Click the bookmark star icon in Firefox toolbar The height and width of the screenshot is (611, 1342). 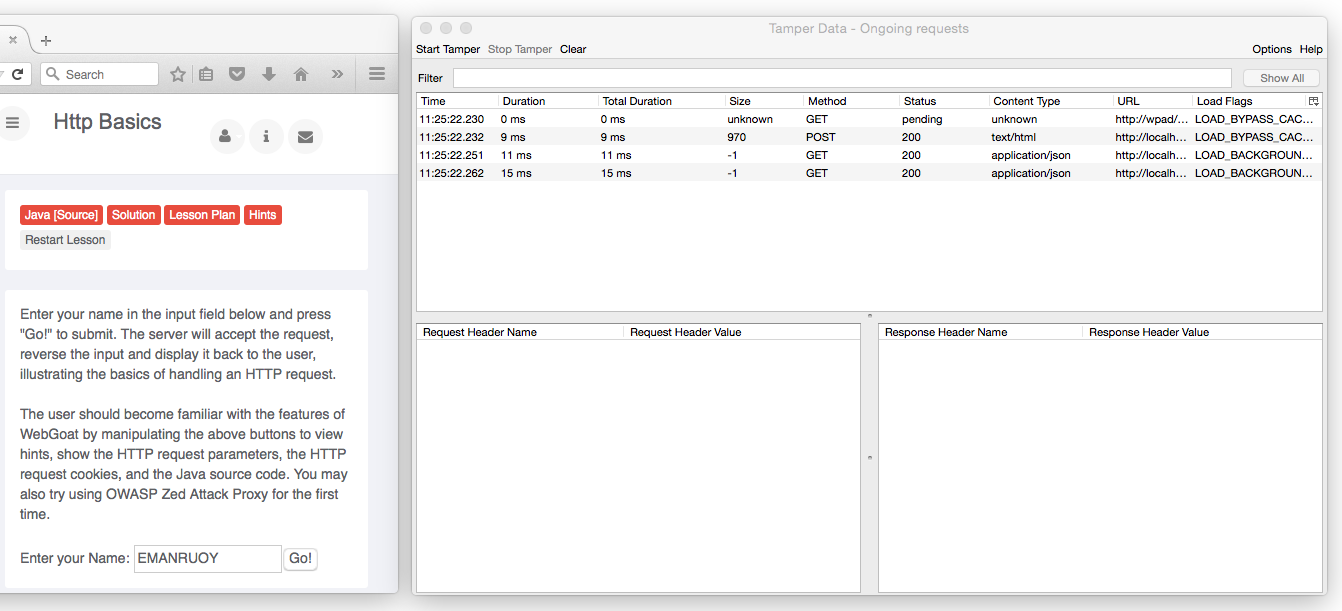click(x=178, y=74)
